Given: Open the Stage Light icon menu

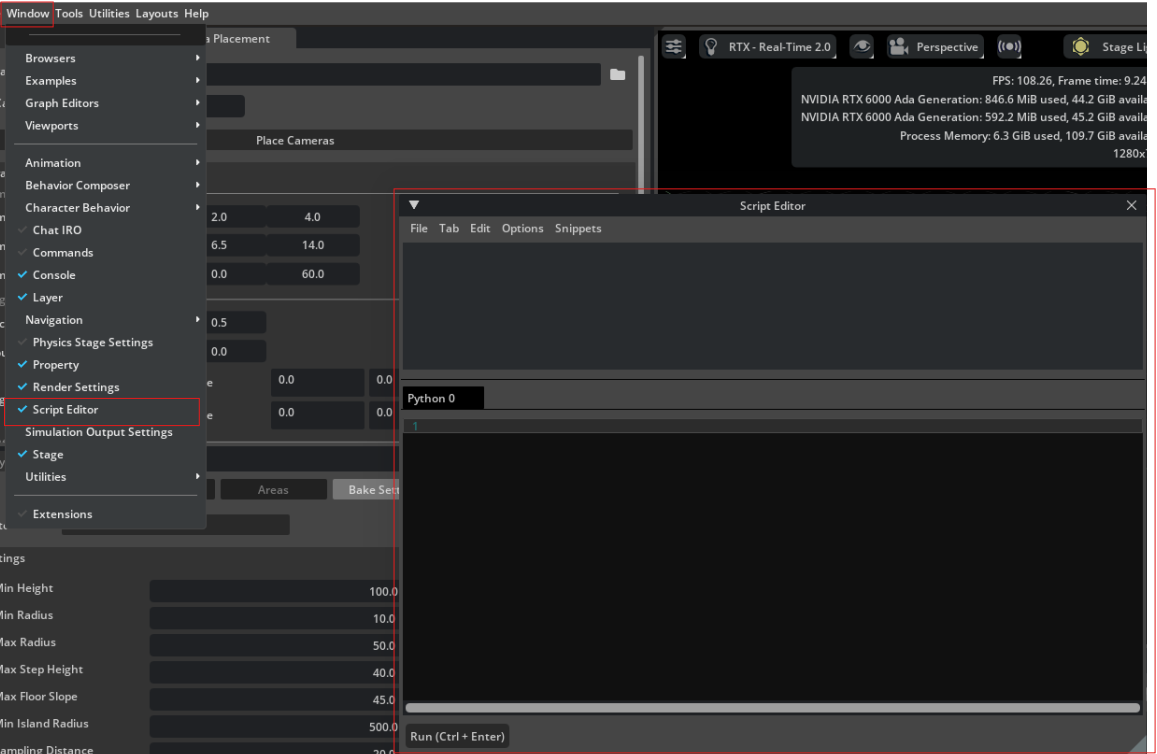Looking at the screenshot, I should 1080,46.
